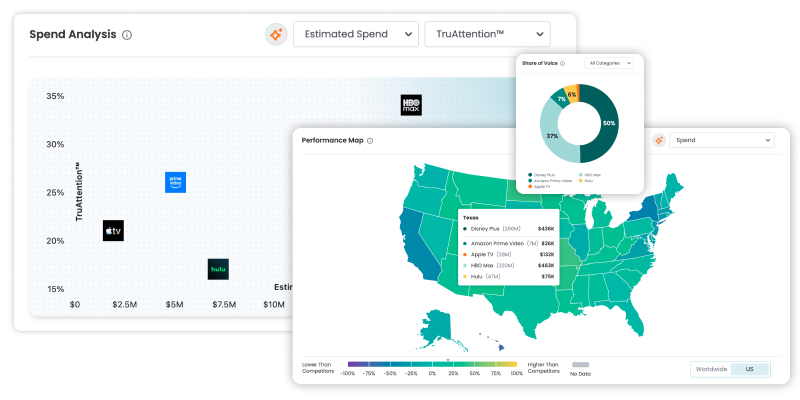Viewport: 800px width, 400px height.
Task: Click the HBO Max $463K tooltip row
Action: click(508, 265)
